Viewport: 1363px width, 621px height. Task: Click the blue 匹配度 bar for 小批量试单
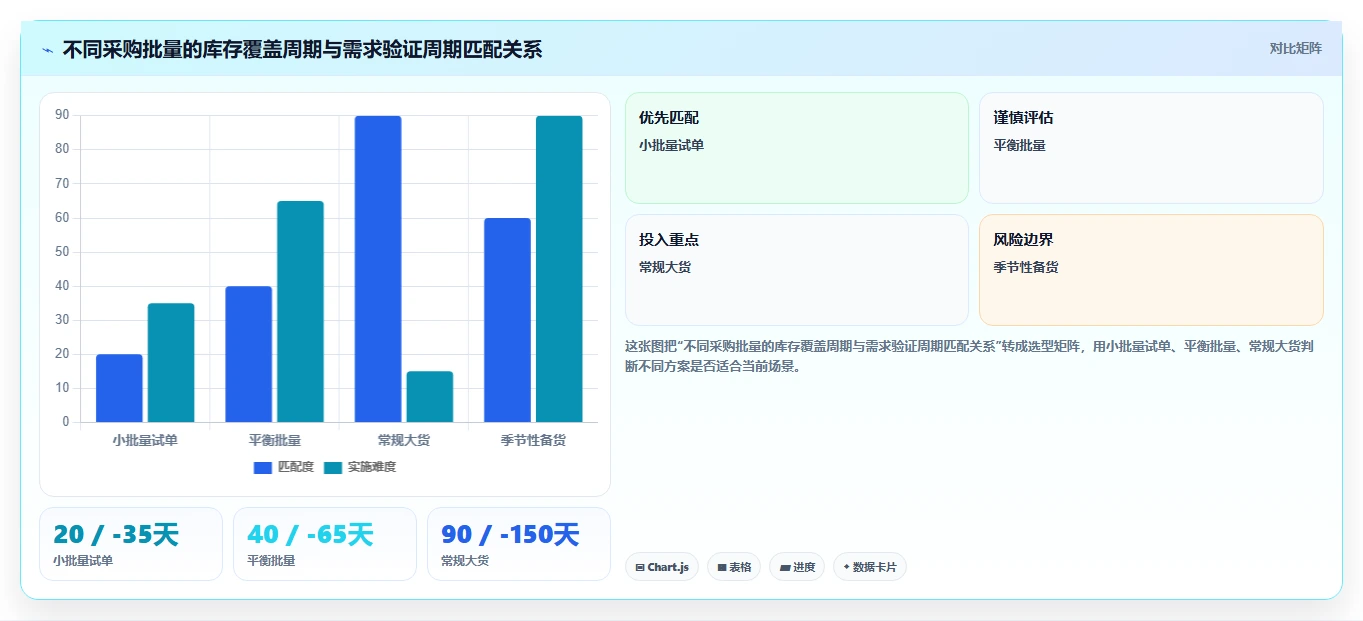[119, 388]
